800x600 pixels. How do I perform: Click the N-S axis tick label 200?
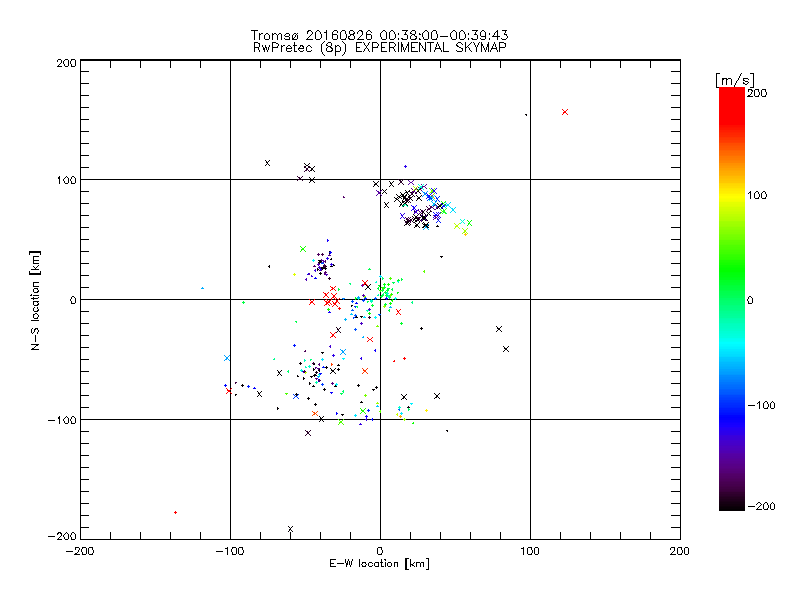[x=67, y=63]
